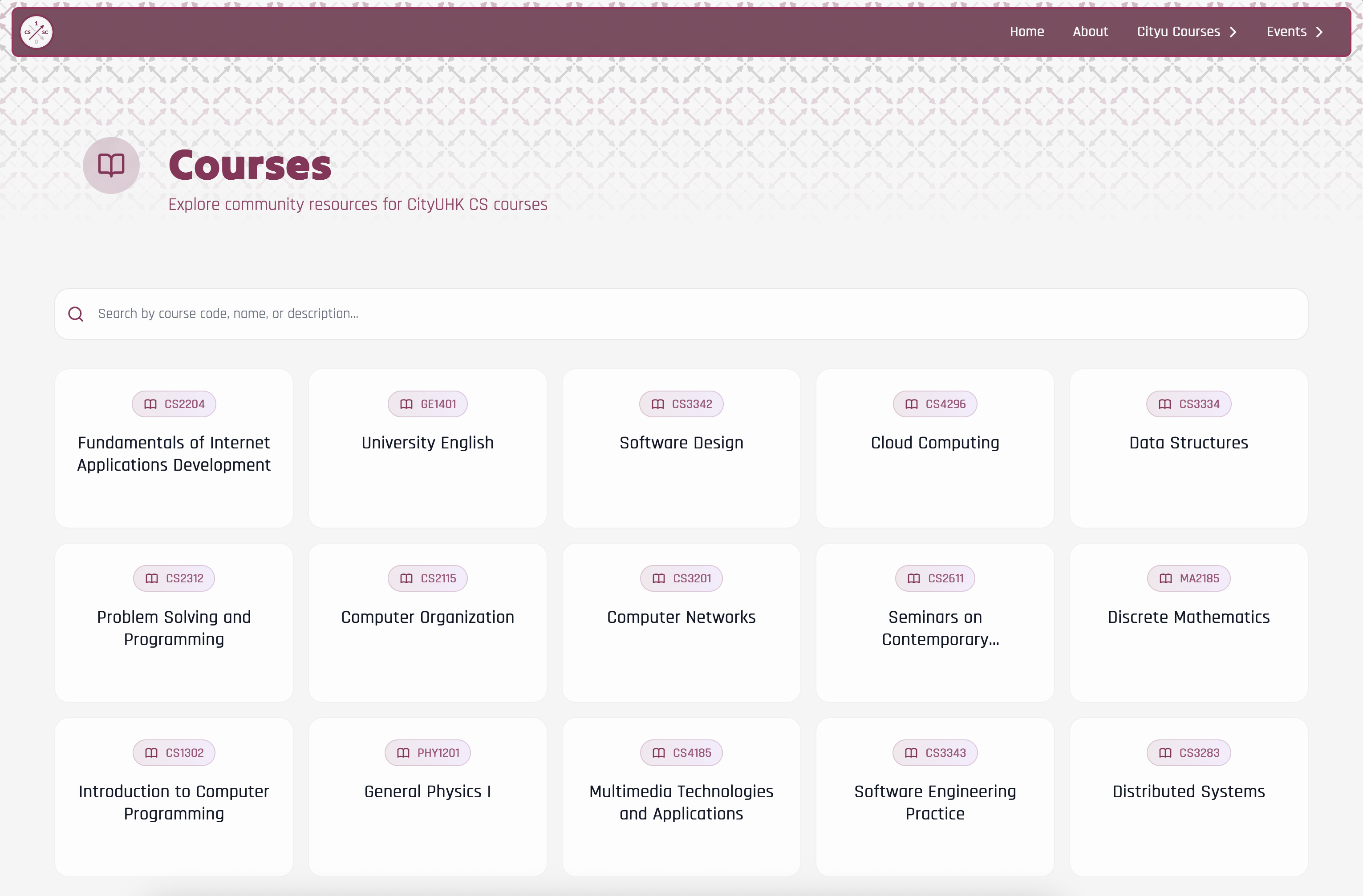Open the Software Design course card
Screen dimensions: 1363x896
click(x=681, y=448)
